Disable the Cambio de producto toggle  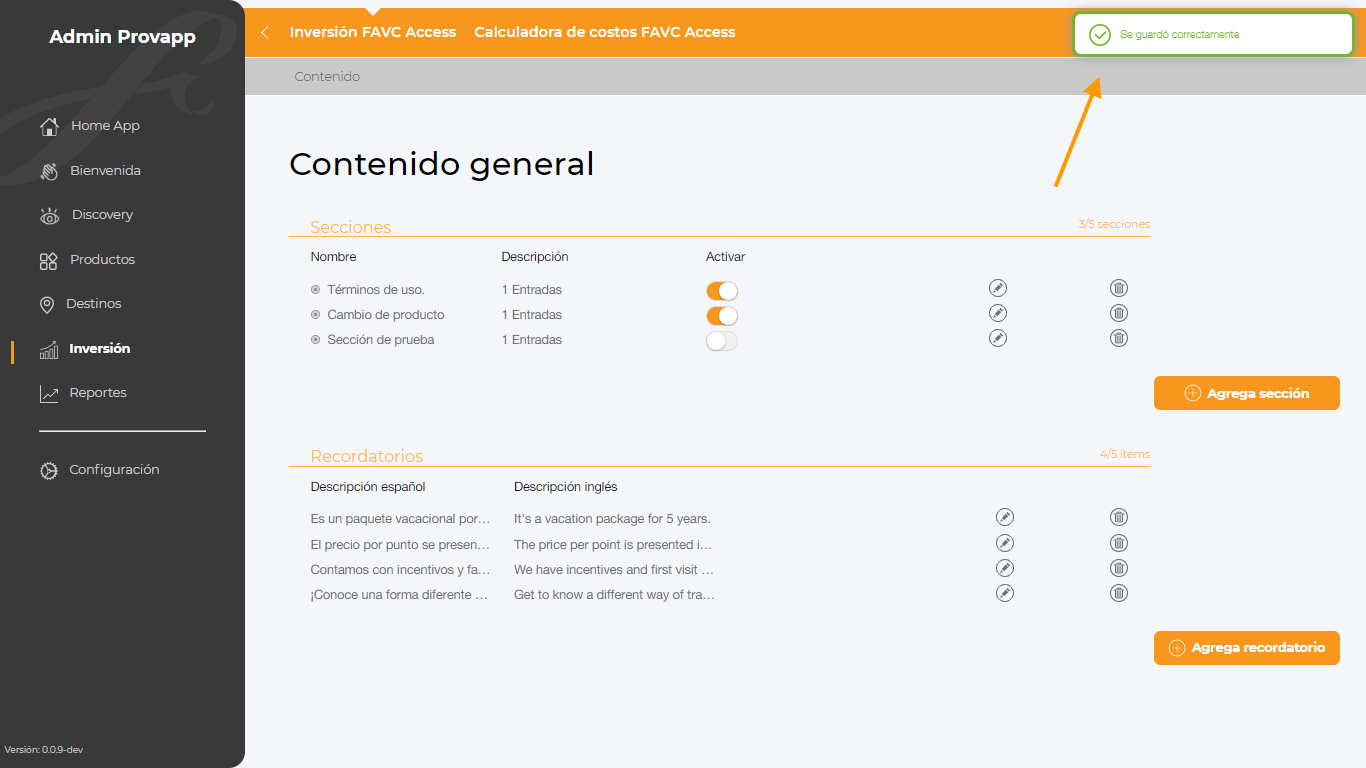coord(722,316)
